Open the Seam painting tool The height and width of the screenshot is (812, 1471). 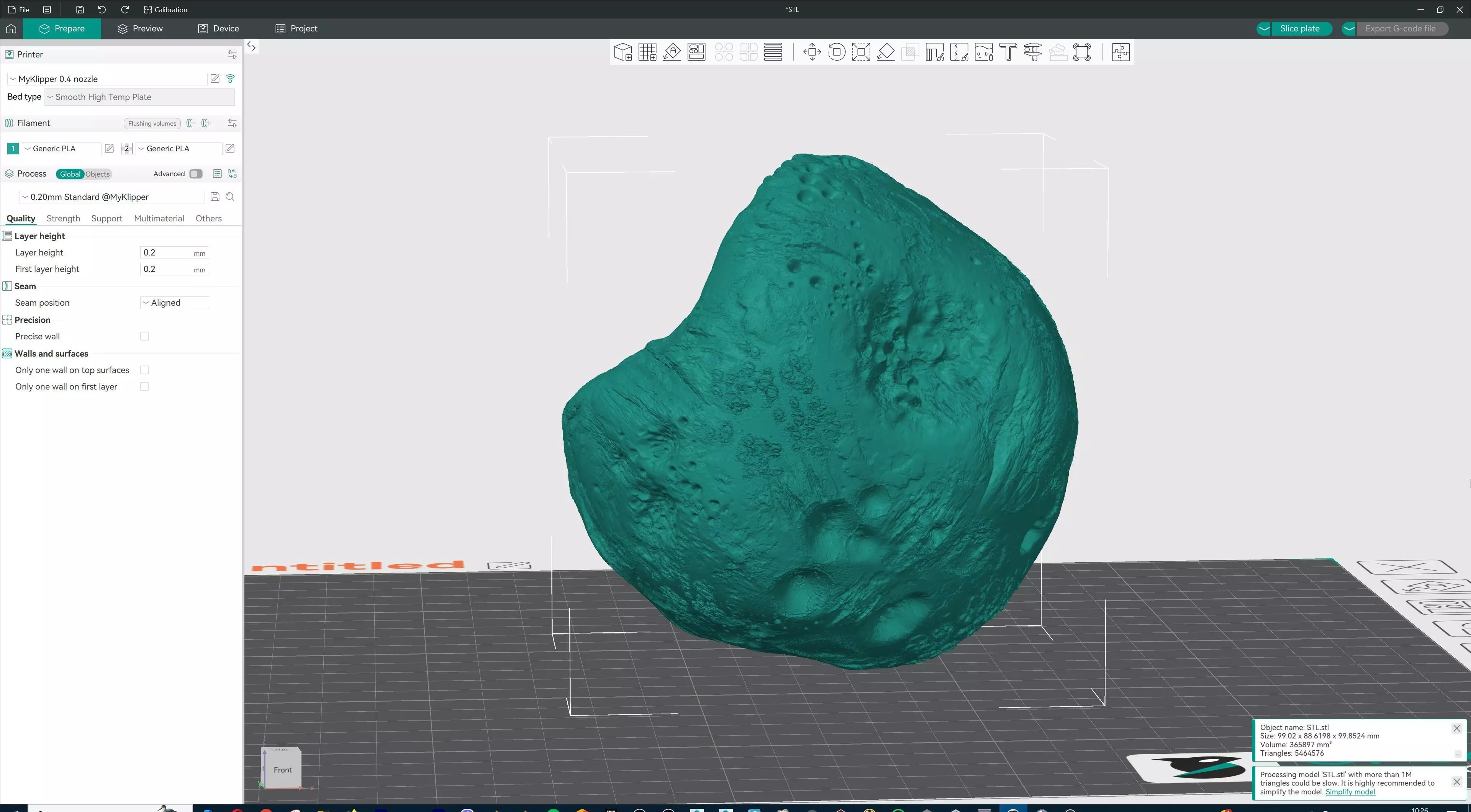click(x=959, y=52)
